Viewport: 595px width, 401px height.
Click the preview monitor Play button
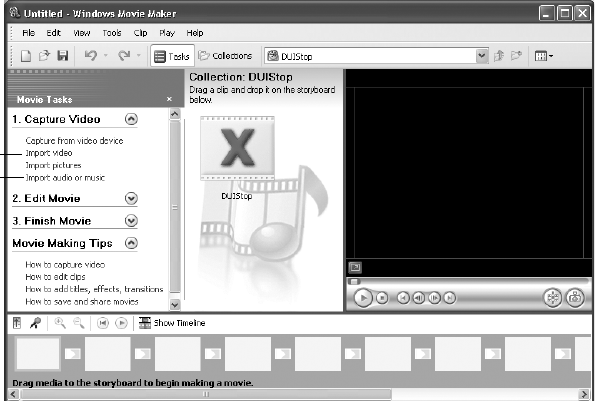click(x=363, y=298)
